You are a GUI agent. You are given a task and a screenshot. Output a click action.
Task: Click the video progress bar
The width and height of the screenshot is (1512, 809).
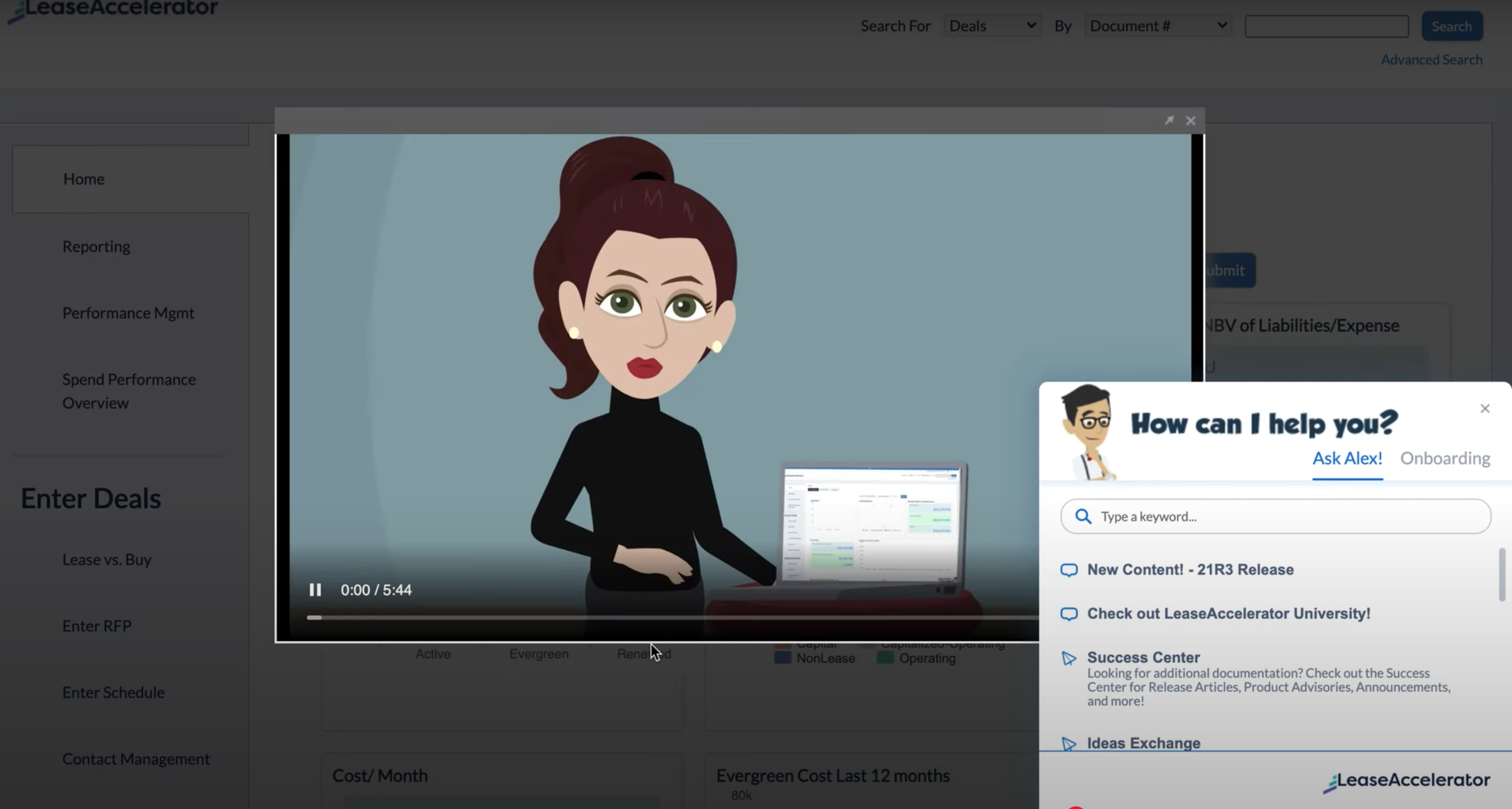pos(673,617)
